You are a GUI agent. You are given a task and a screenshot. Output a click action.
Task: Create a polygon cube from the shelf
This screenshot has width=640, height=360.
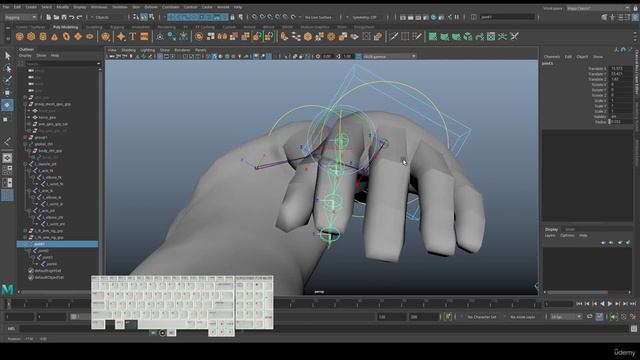coord(31,37)
